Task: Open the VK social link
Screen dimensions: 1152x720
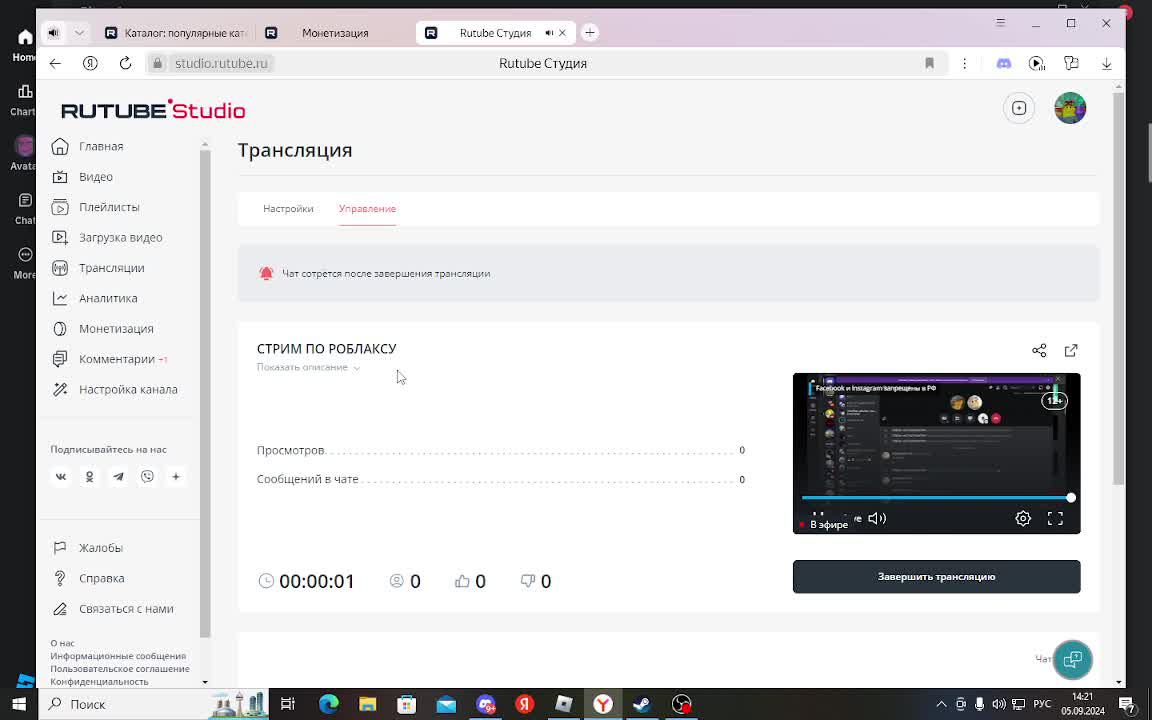Action: (x=61, y=477)
